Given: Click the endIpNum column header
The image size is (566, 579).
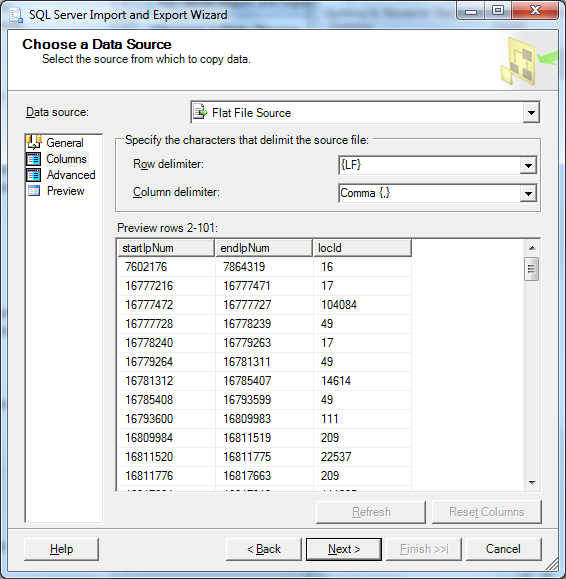Looking at the screenshot, I should 264,248.
